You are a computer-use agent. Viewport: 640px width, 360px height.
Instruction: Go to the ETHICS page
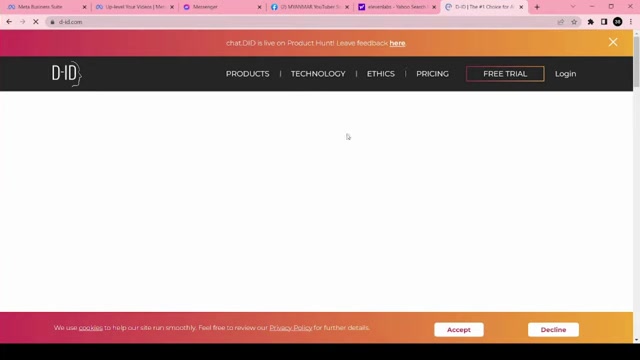(x=380, y=74)
